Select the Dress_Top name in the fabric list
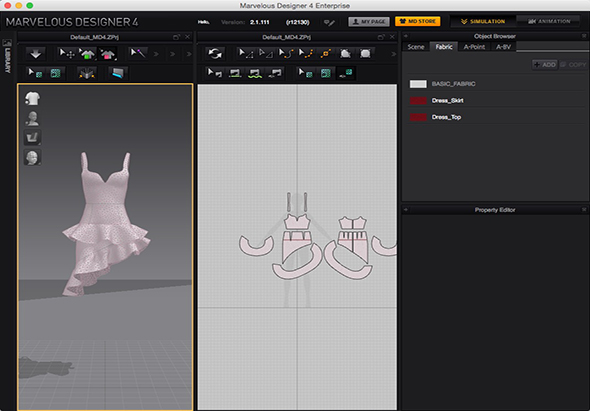This screenshot has height=411, width=590. point(446,117)
